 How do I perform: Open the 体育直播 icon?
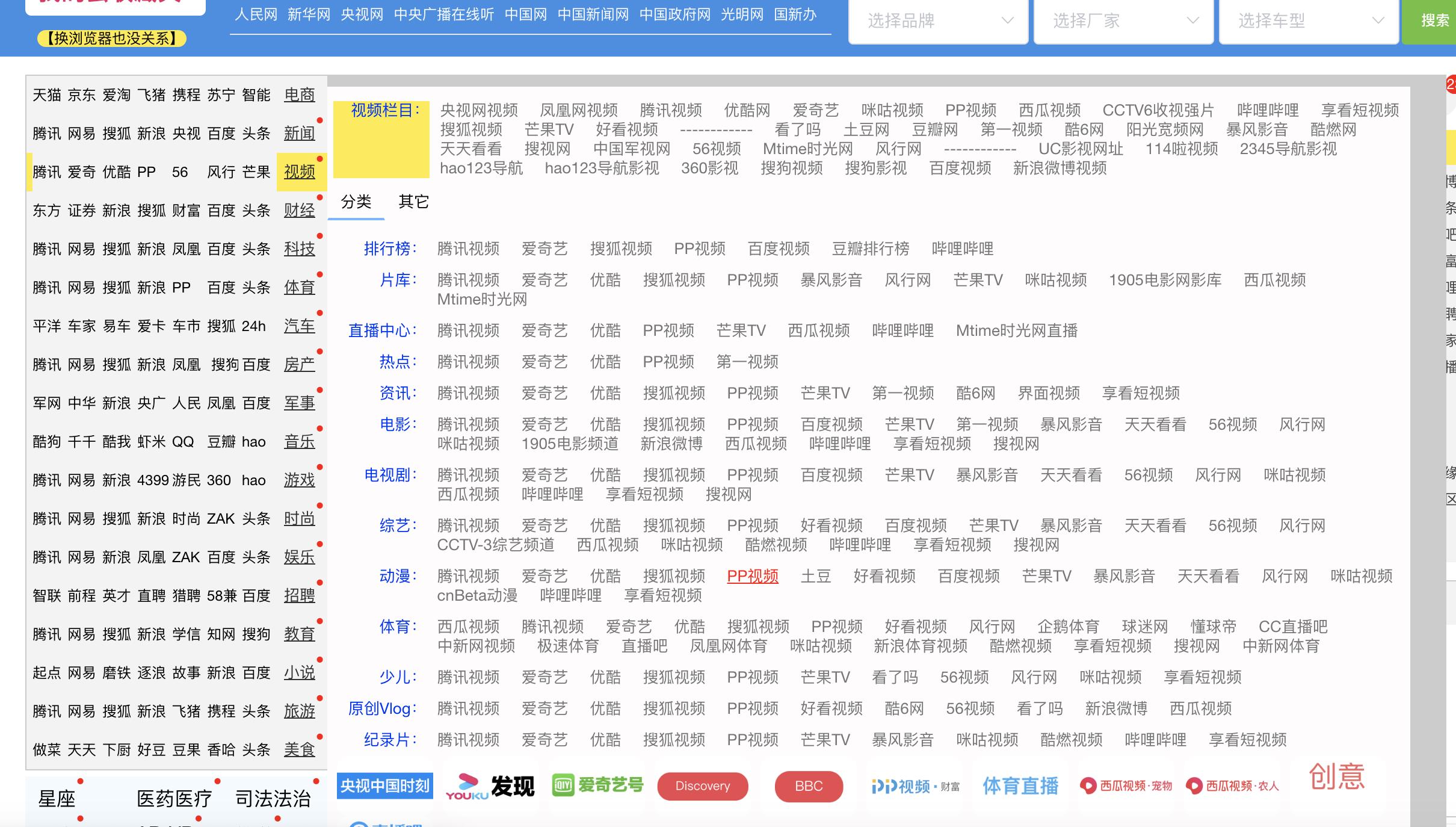click(1020, 785)
